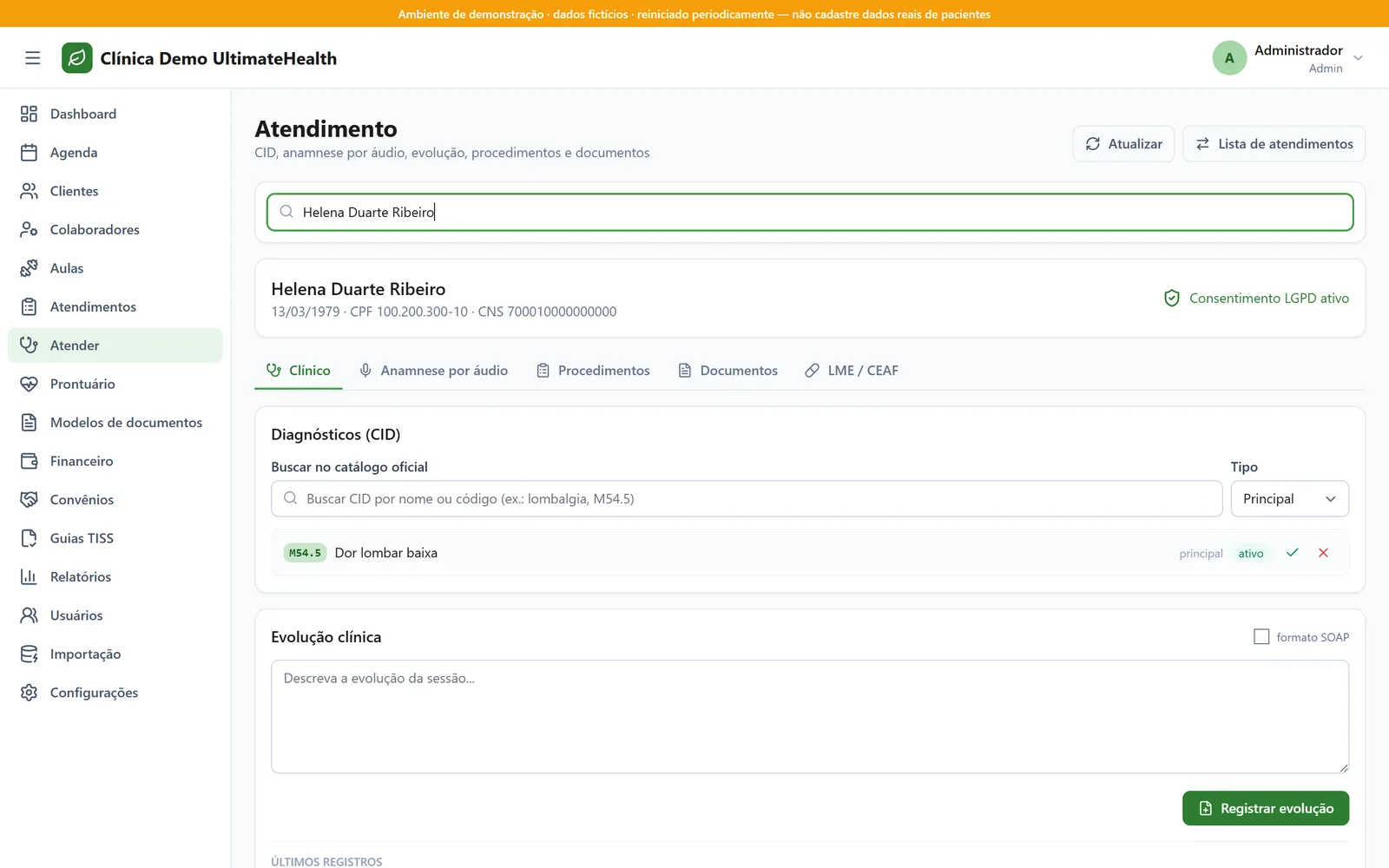The height and width of the screenshot is (868, 1389).
Task: Click the Financeiro wallet icon
Action: 30,461
